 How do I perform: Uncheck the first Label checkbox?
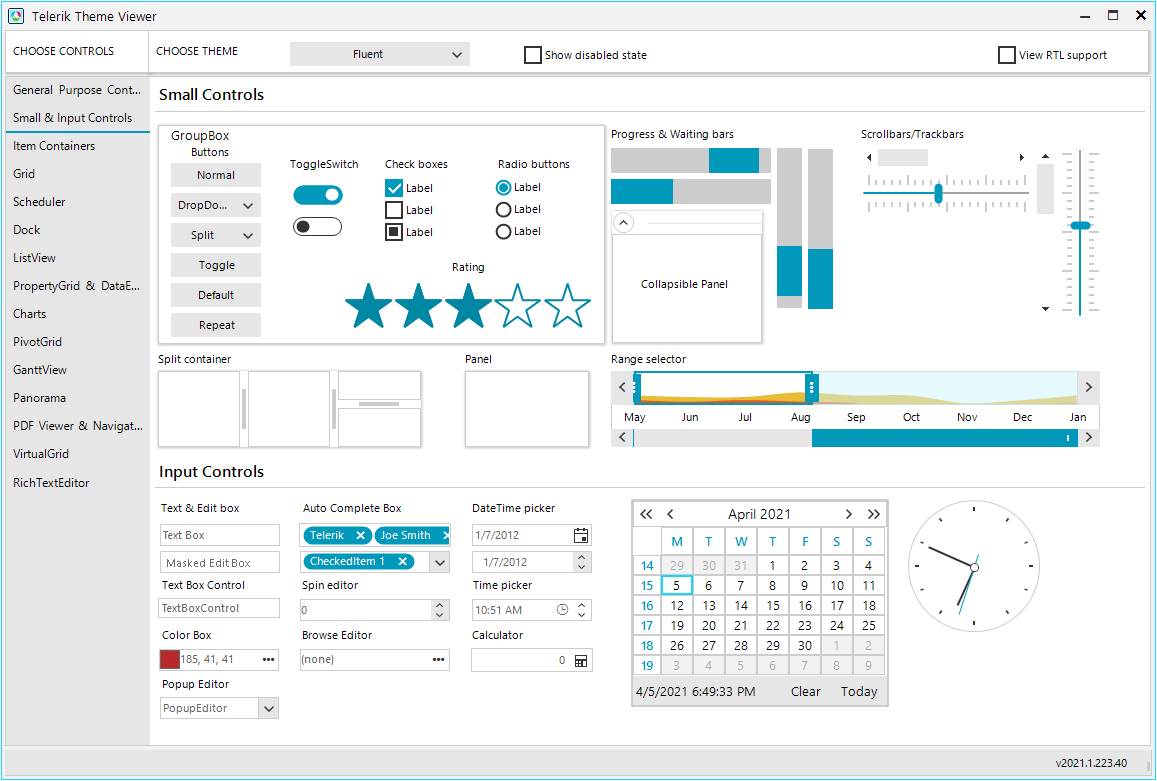[x=394, y=187]
